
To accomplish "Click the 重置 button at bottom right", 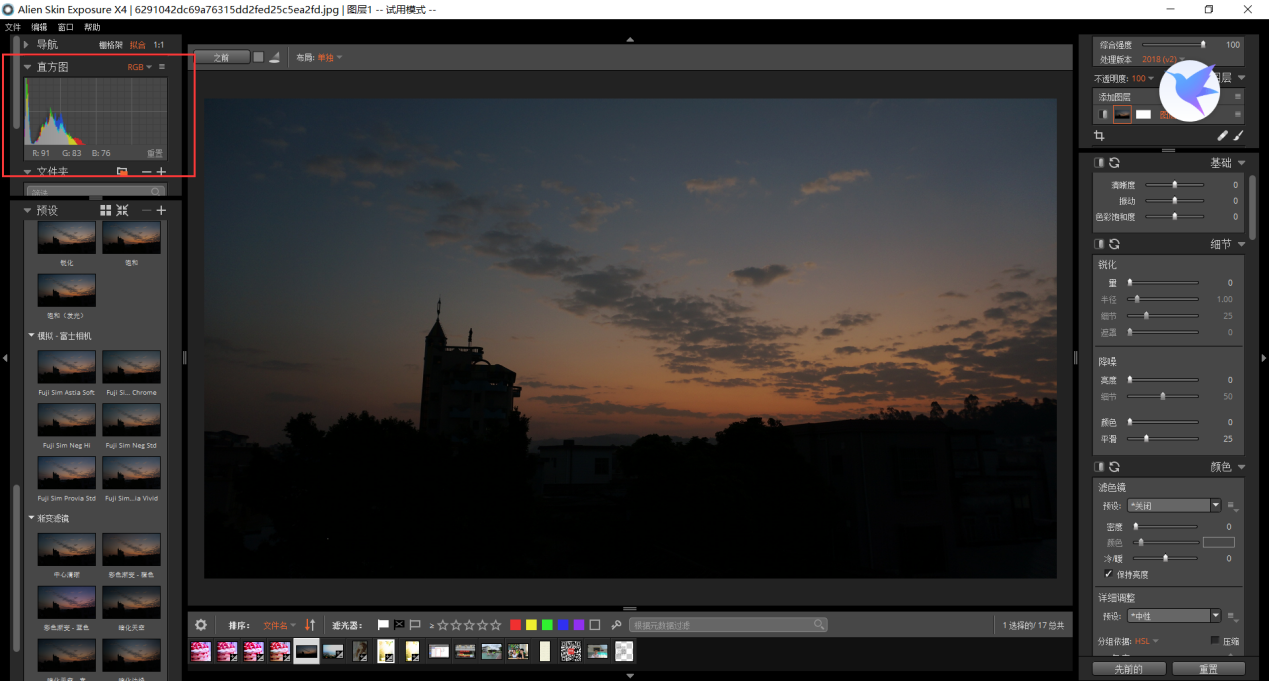I will pyautogui.click(x=1208, y=669).
